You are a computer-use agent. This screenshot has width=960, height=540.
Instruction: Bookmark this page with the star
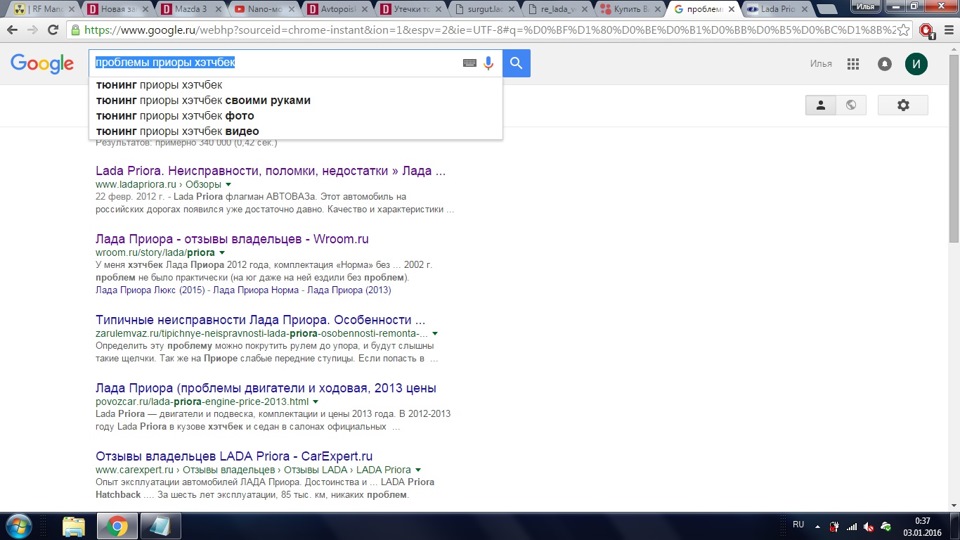pos(904,29)
